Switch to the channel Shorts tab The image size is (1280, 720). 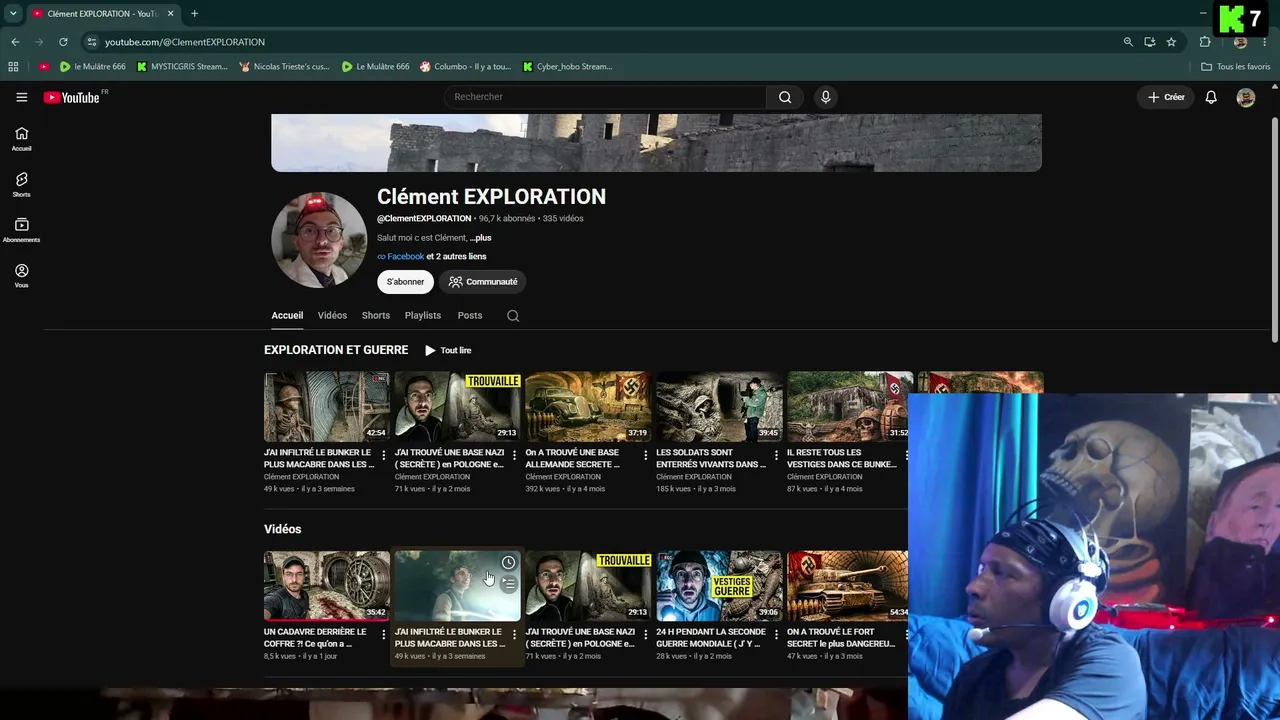click(376, 316)
